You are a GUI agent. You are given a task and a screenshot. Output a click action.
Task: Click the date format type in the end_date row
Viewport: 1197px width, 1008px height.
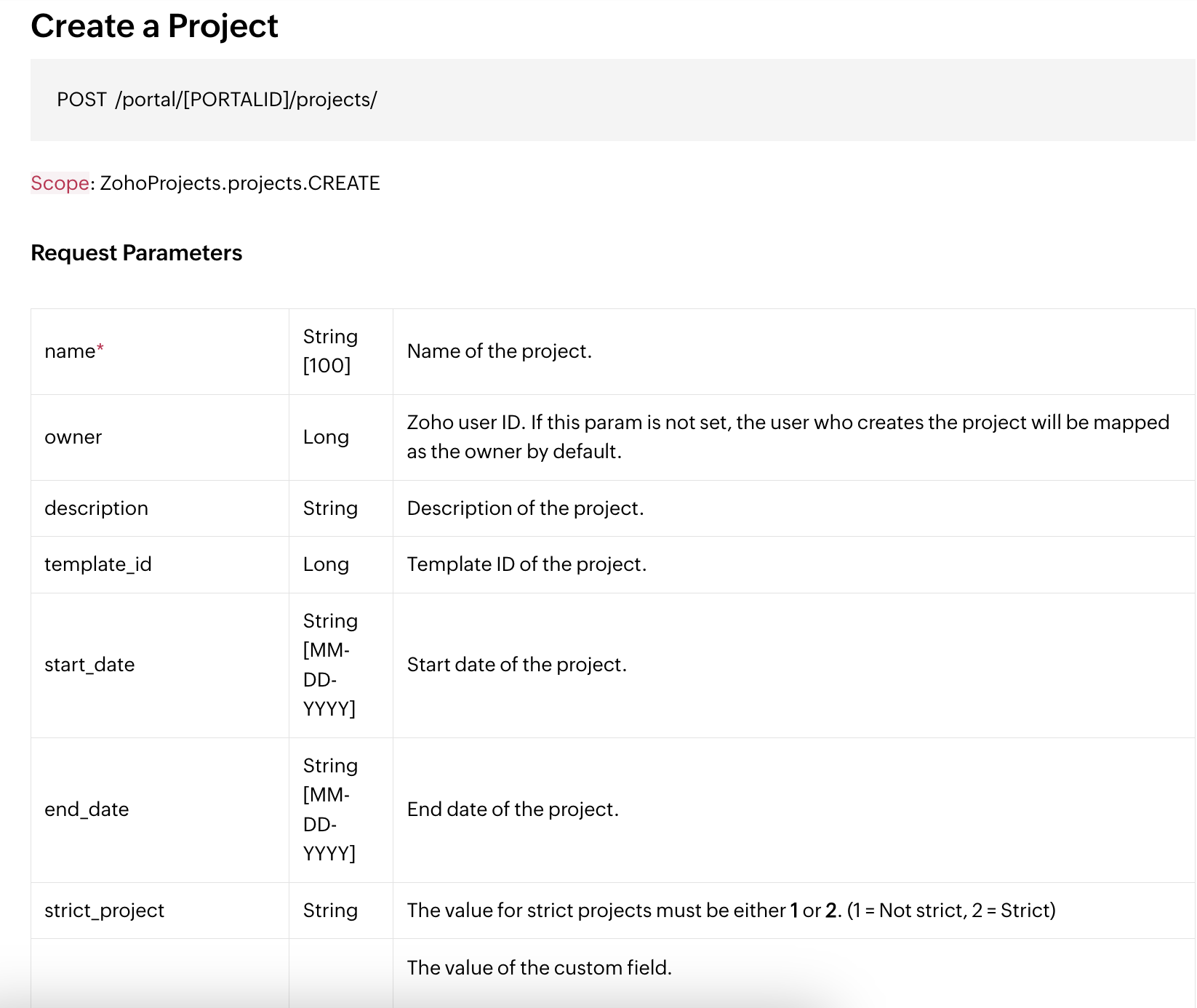[341, 809]
